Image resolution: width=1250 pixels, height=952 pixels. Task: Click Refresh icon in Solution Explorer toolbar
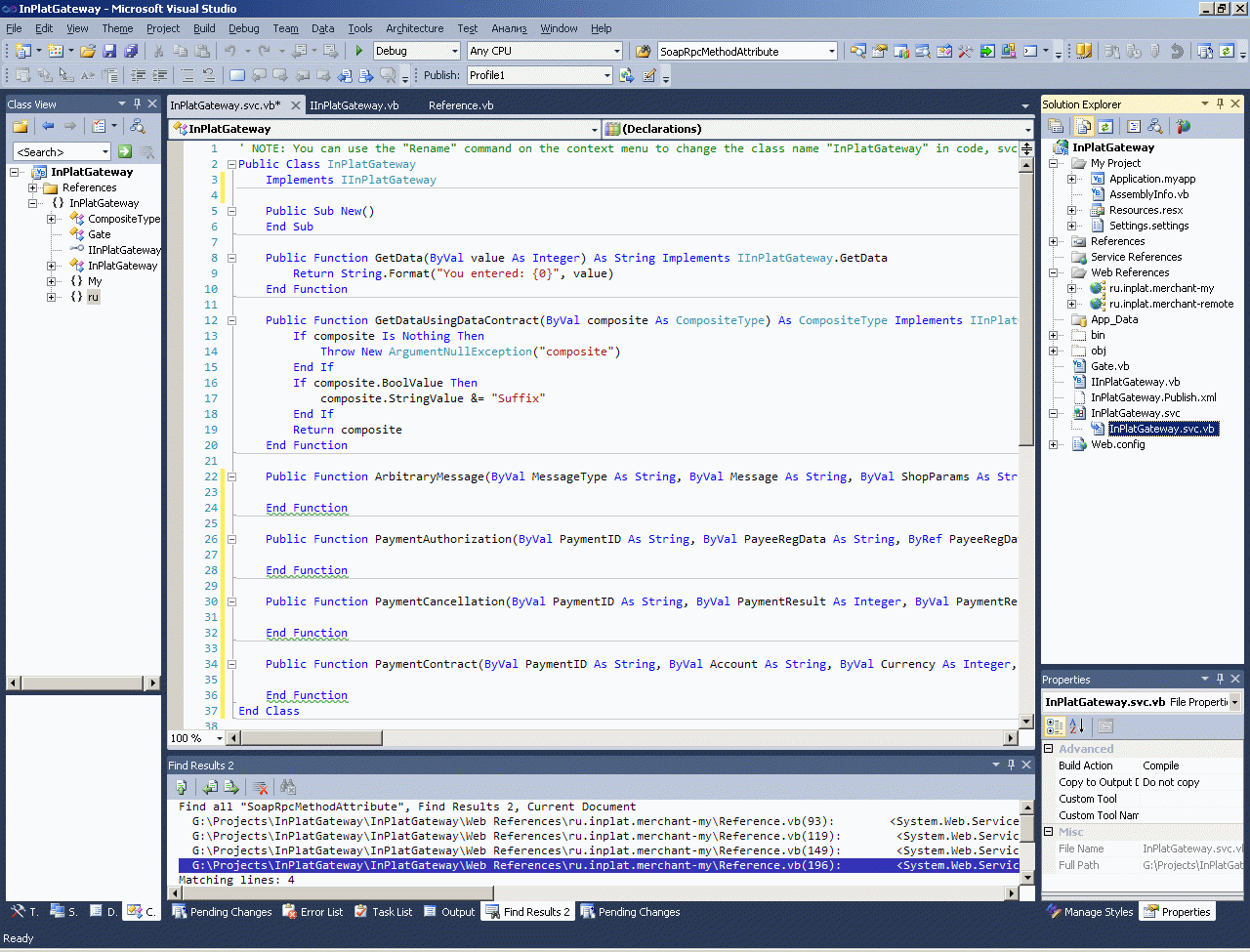point(1105,126)
